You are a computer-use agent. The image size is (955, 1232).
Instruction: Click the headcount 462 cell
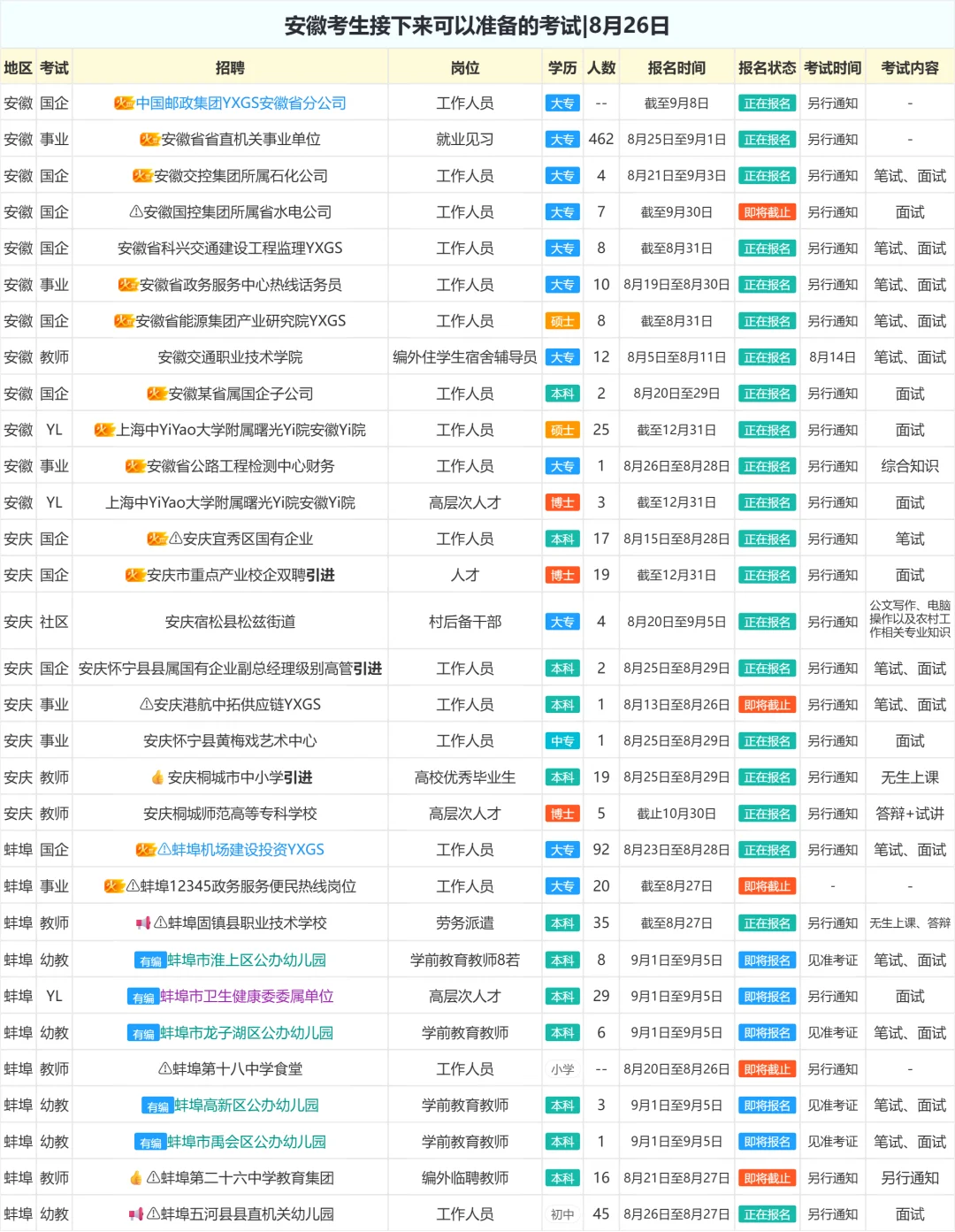click(601, 140)
